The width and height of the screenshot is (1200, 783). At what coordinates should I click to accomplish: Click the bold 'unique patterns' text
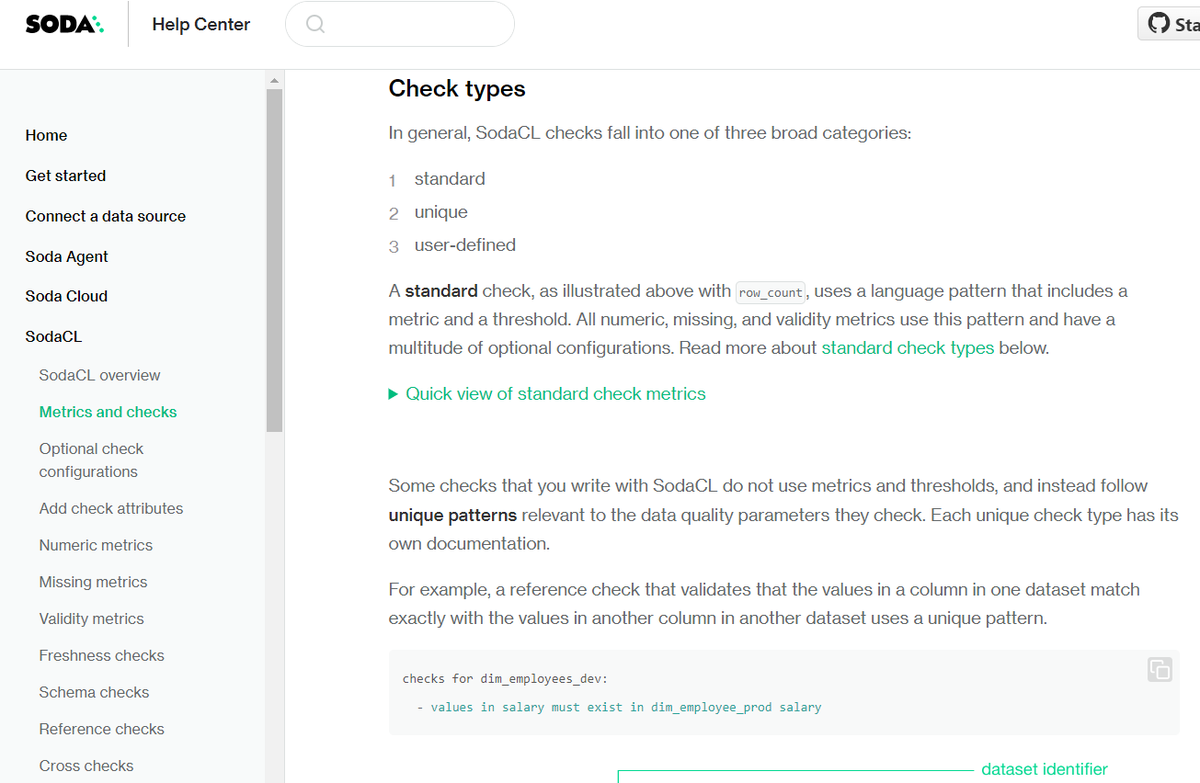(x=453, y=516)
